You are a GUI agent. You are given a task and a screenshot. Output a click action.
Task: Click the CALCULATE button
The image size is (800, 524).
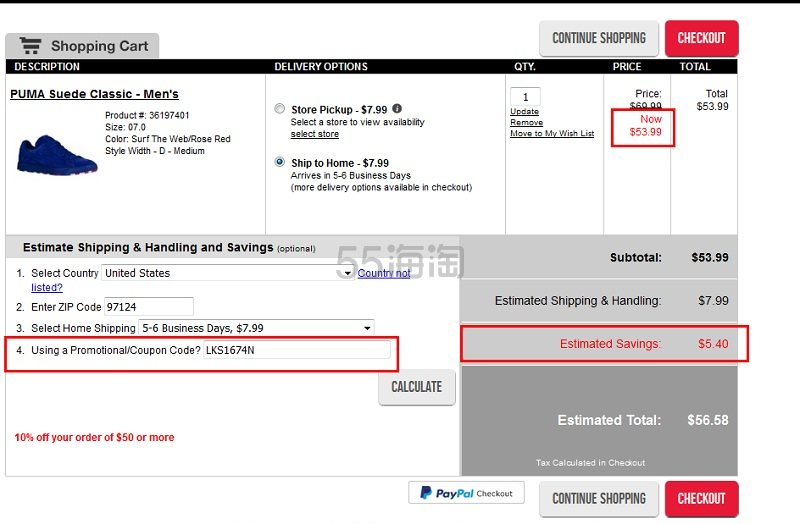click(417, 387)
